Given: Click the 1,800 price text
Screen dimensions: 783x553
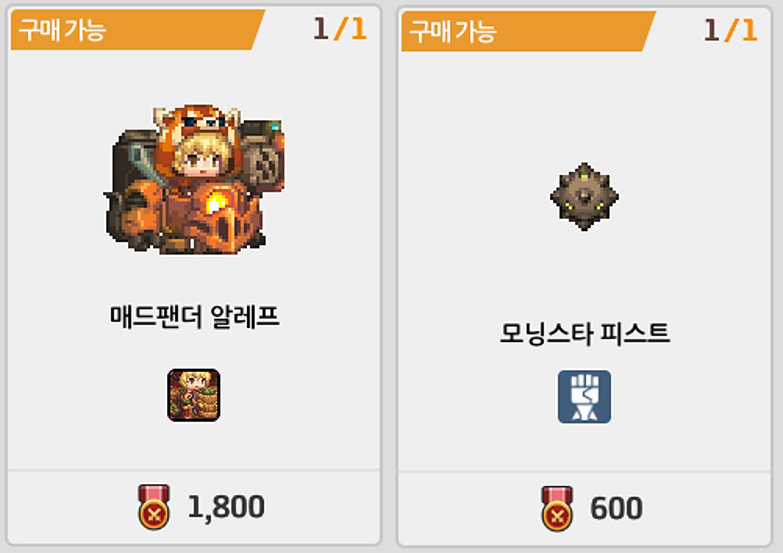Looking at the screenshot, I should [226, 507].
